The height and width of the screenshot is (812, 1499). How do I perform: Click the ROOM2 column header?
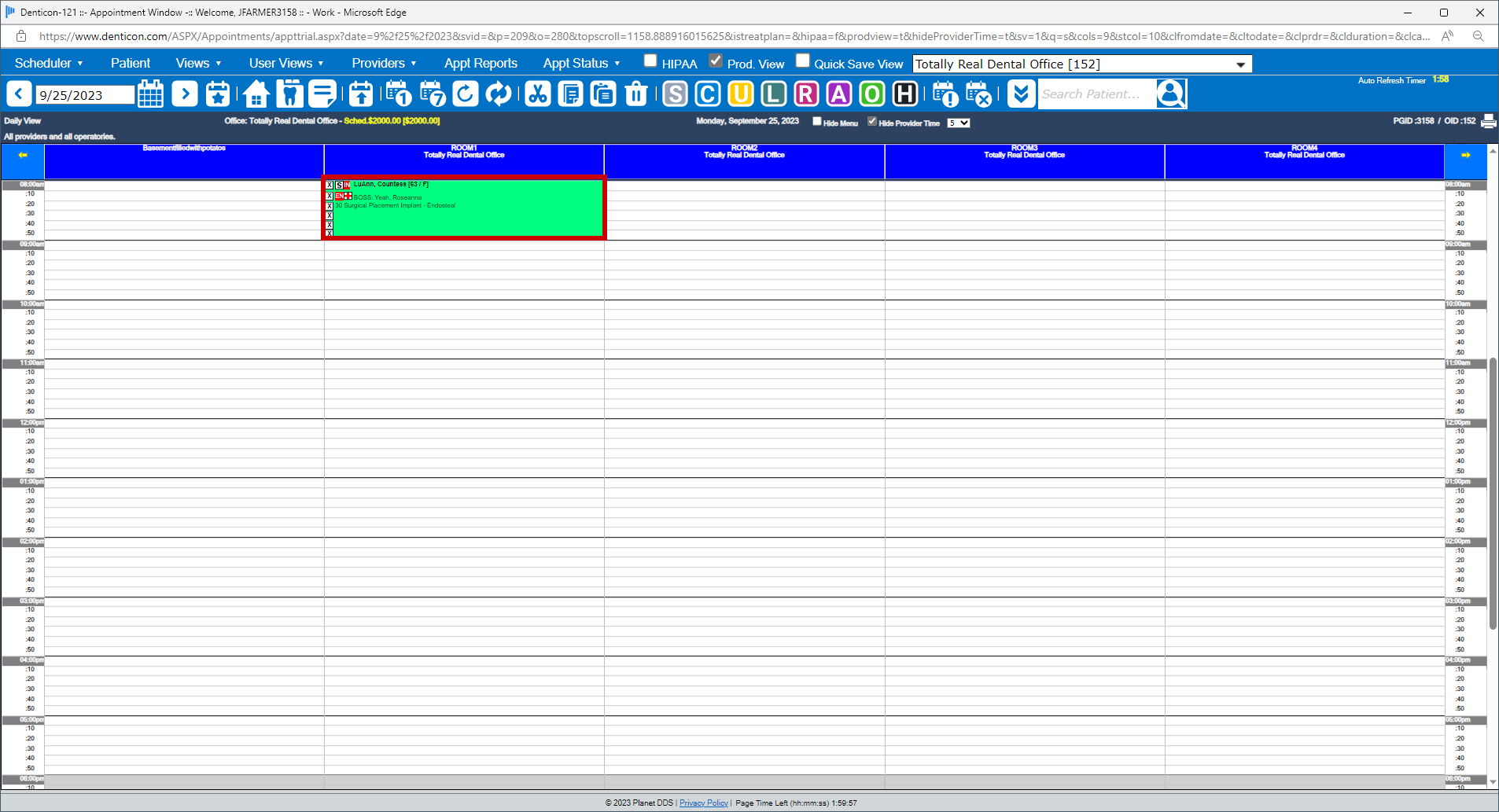point(744,161)
